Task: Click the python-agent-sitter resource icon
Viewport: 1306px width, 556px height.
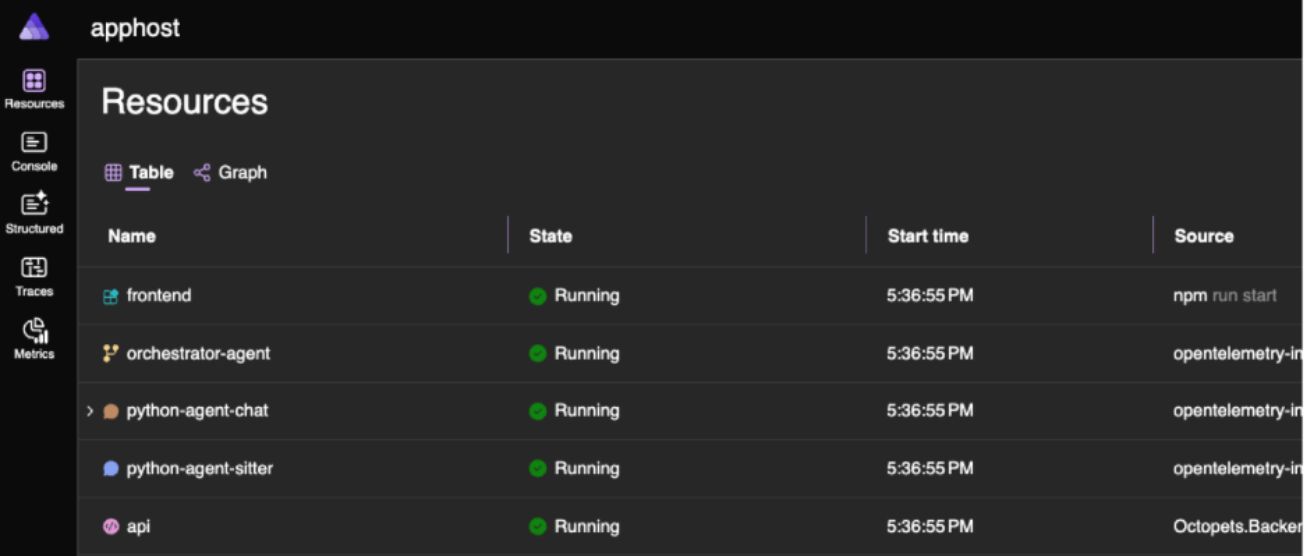Action: click(x=111, y=468)
